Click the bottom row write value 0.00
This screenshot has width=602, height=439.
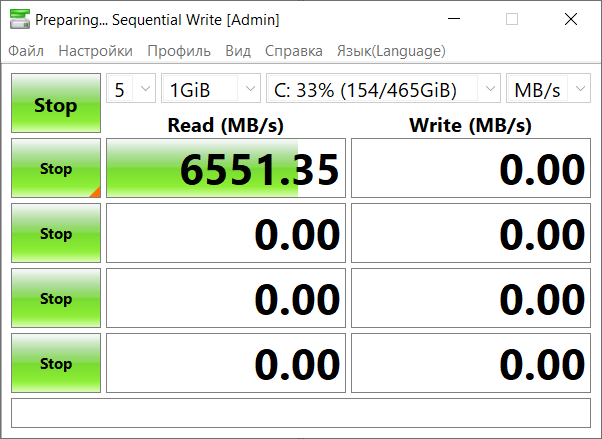point(471,363)
